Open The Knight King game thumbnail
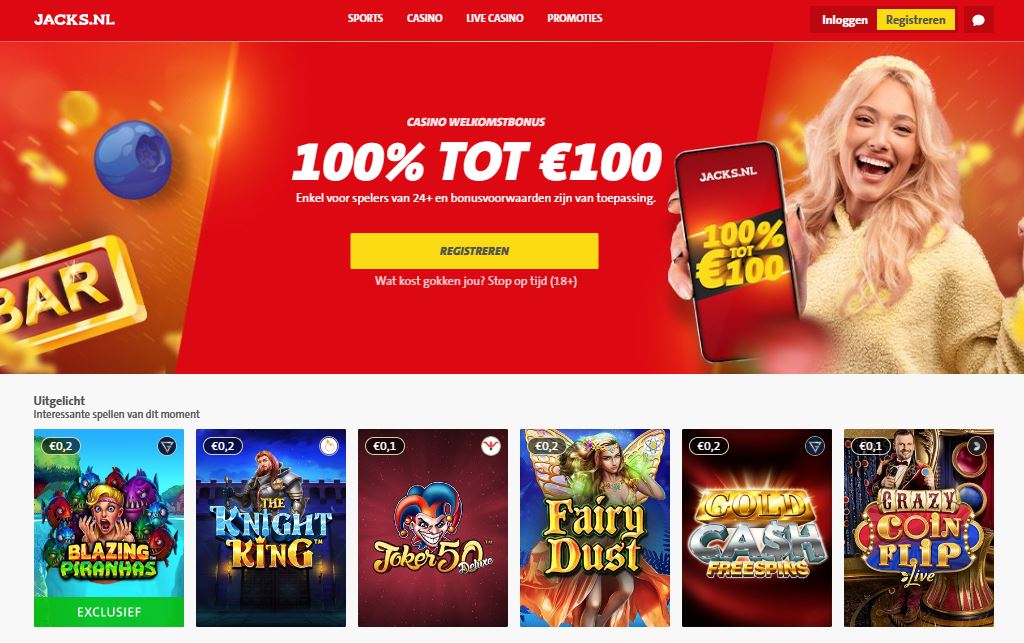Viewport: 1024px width, 643px height. pos(271,527)
